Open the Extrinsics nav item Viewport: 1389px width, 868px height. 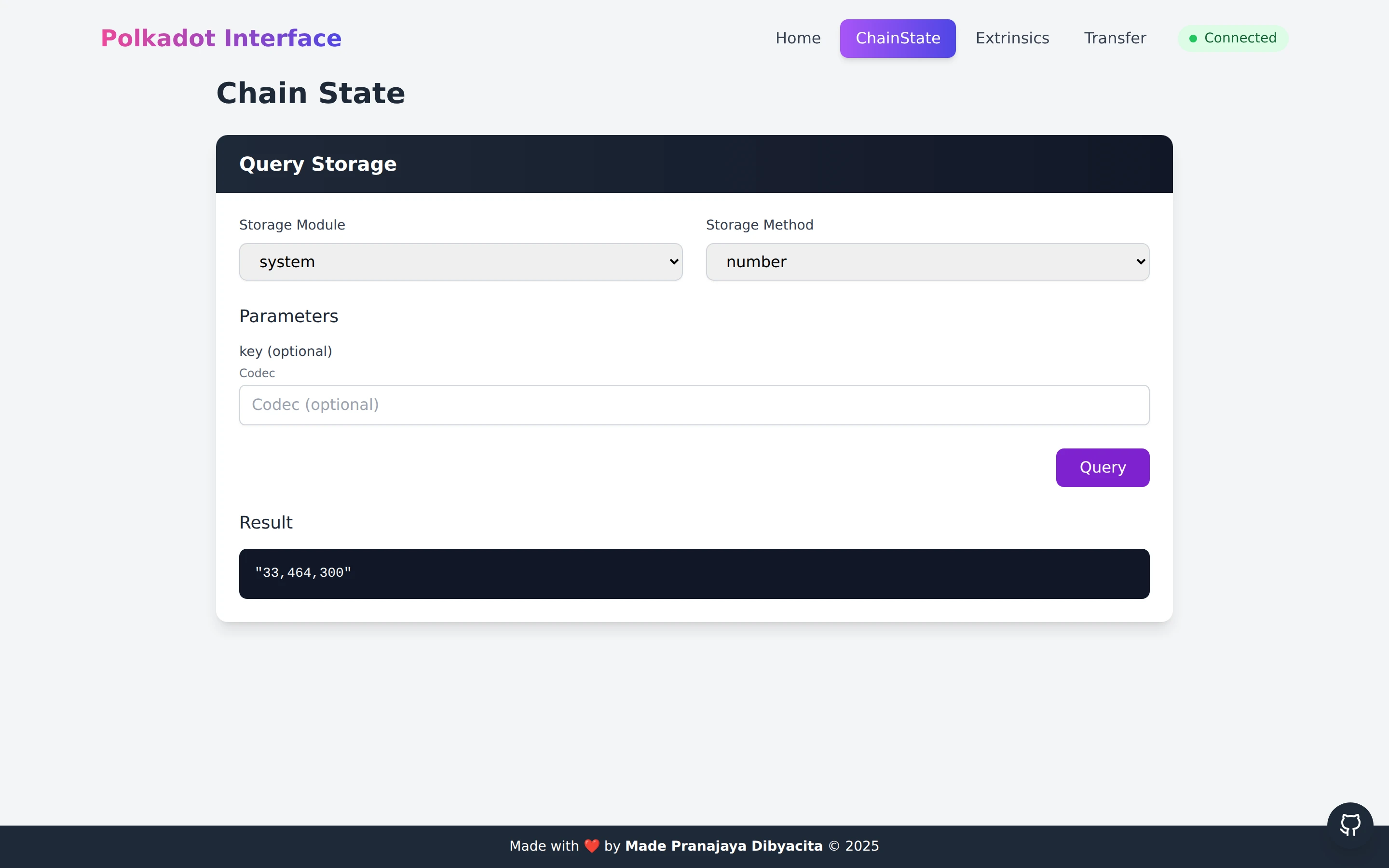(x=1012, y=38)
